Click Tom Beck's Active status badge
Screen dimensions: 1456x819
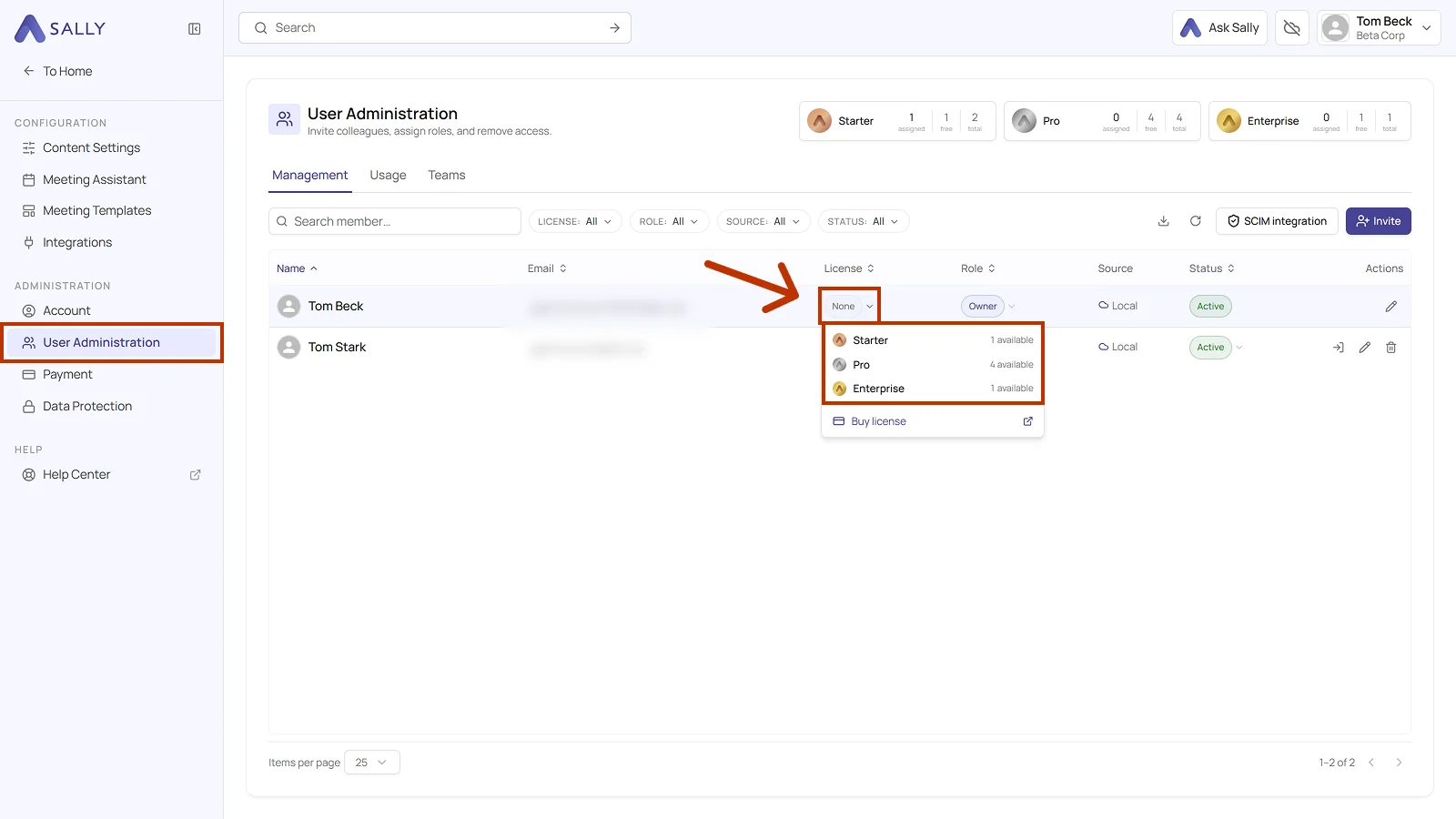pyautogui.click(x=1210, y=306)
